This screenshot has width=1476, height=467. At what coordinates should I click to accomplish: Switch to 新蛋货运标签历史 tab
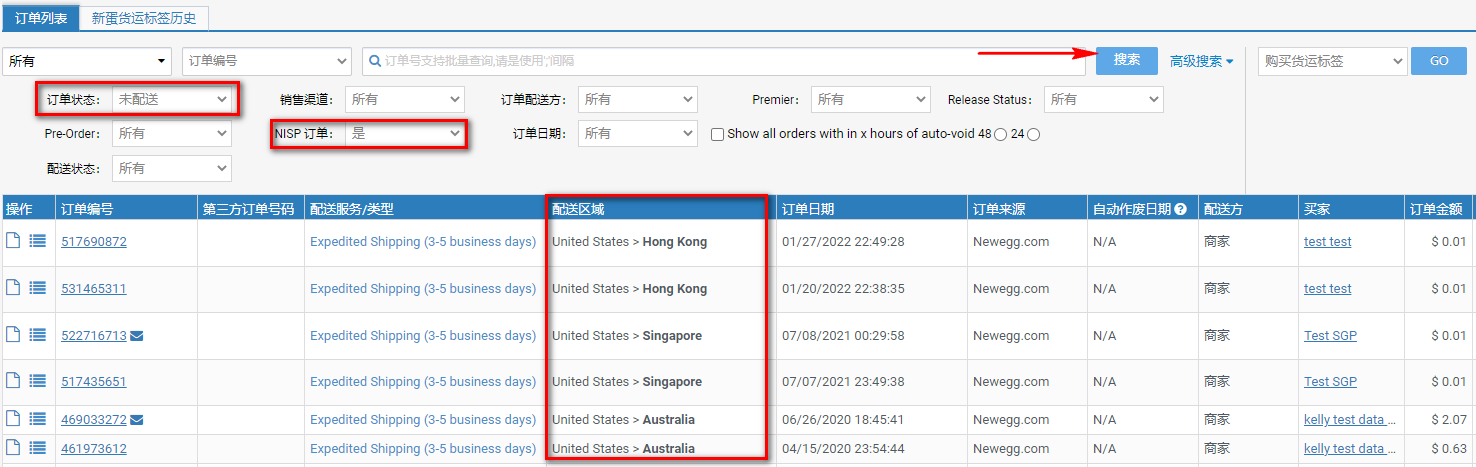click(144, 17)
